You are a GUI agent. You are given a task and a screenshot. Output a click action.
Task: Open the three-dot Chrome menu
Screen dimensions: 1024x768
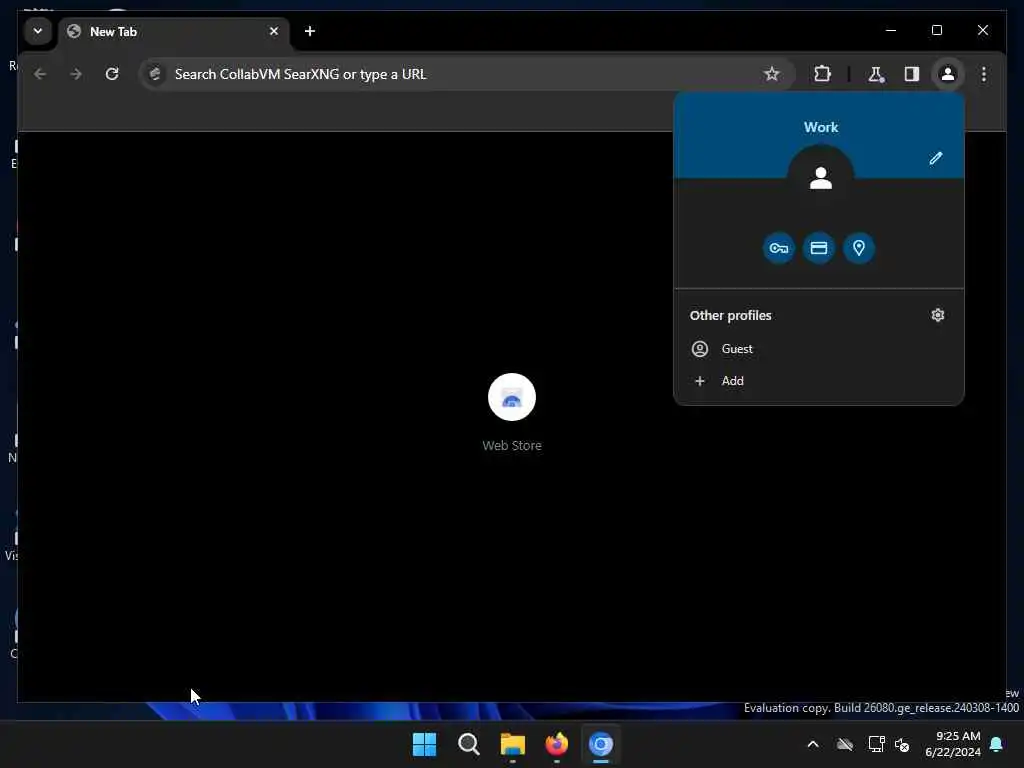tap(984, 74)
